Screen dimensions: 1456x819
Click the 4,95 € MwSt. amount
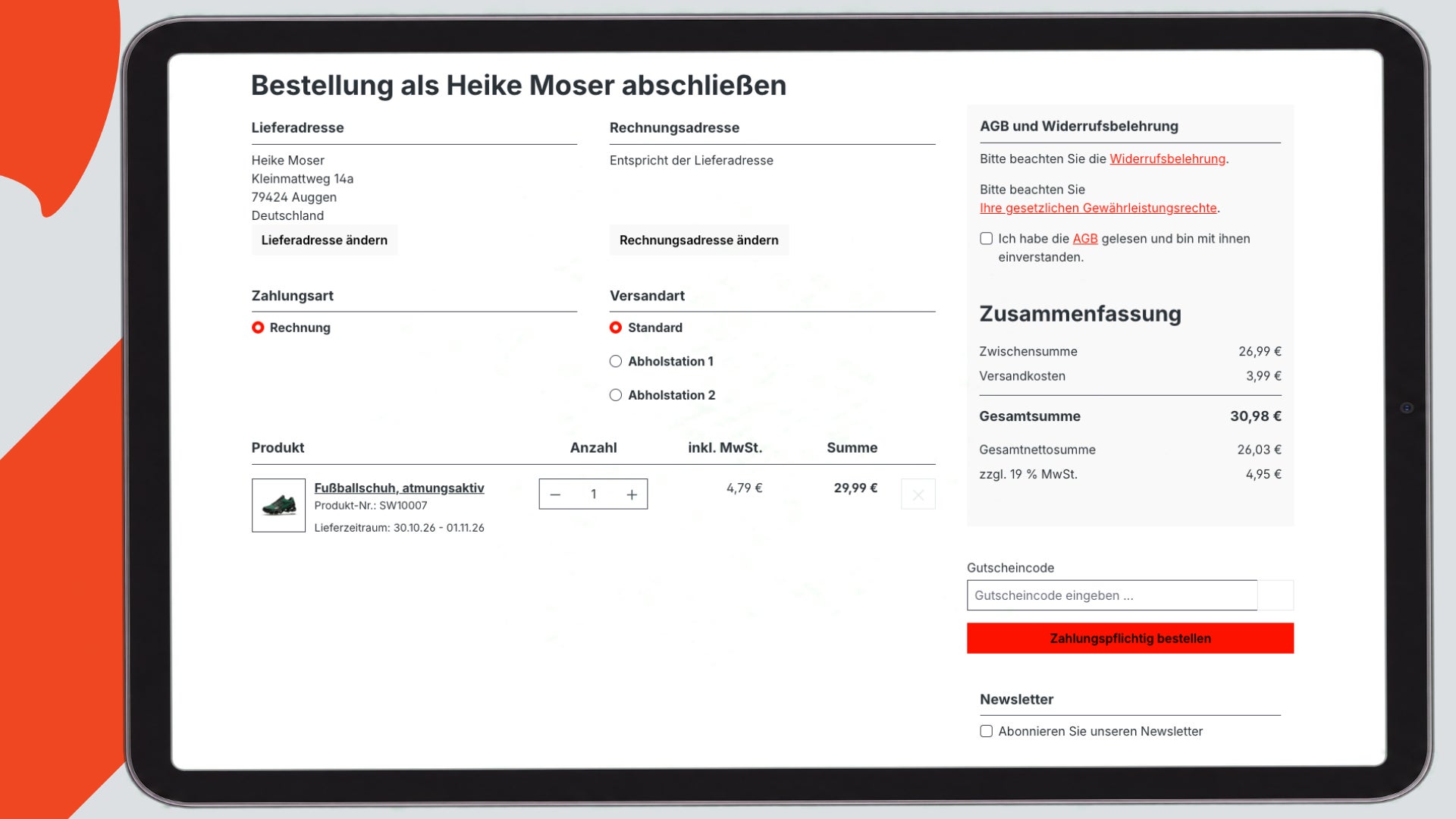(x=1263, y=474)
